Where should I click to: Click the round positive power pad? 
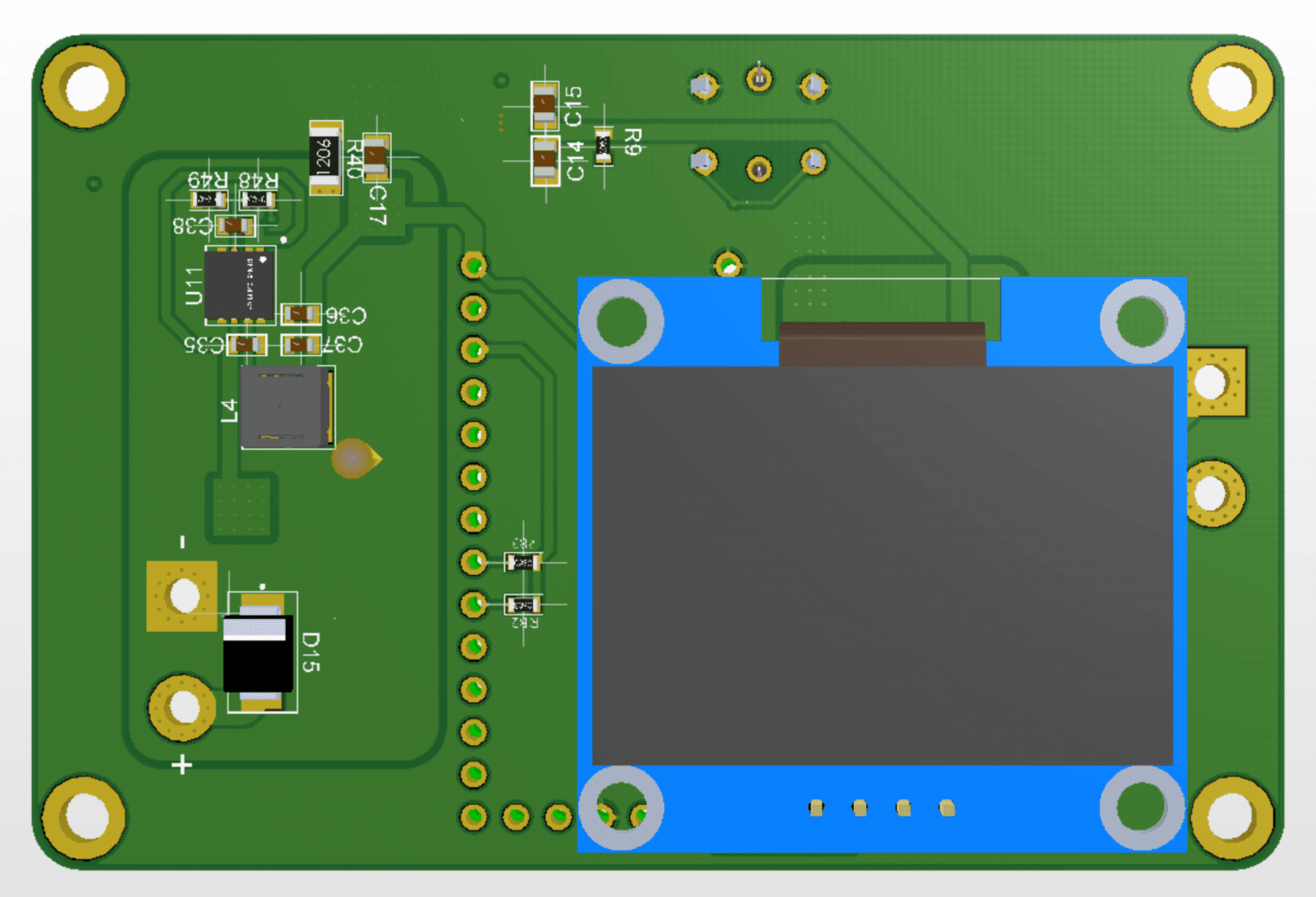click(182, 707)
